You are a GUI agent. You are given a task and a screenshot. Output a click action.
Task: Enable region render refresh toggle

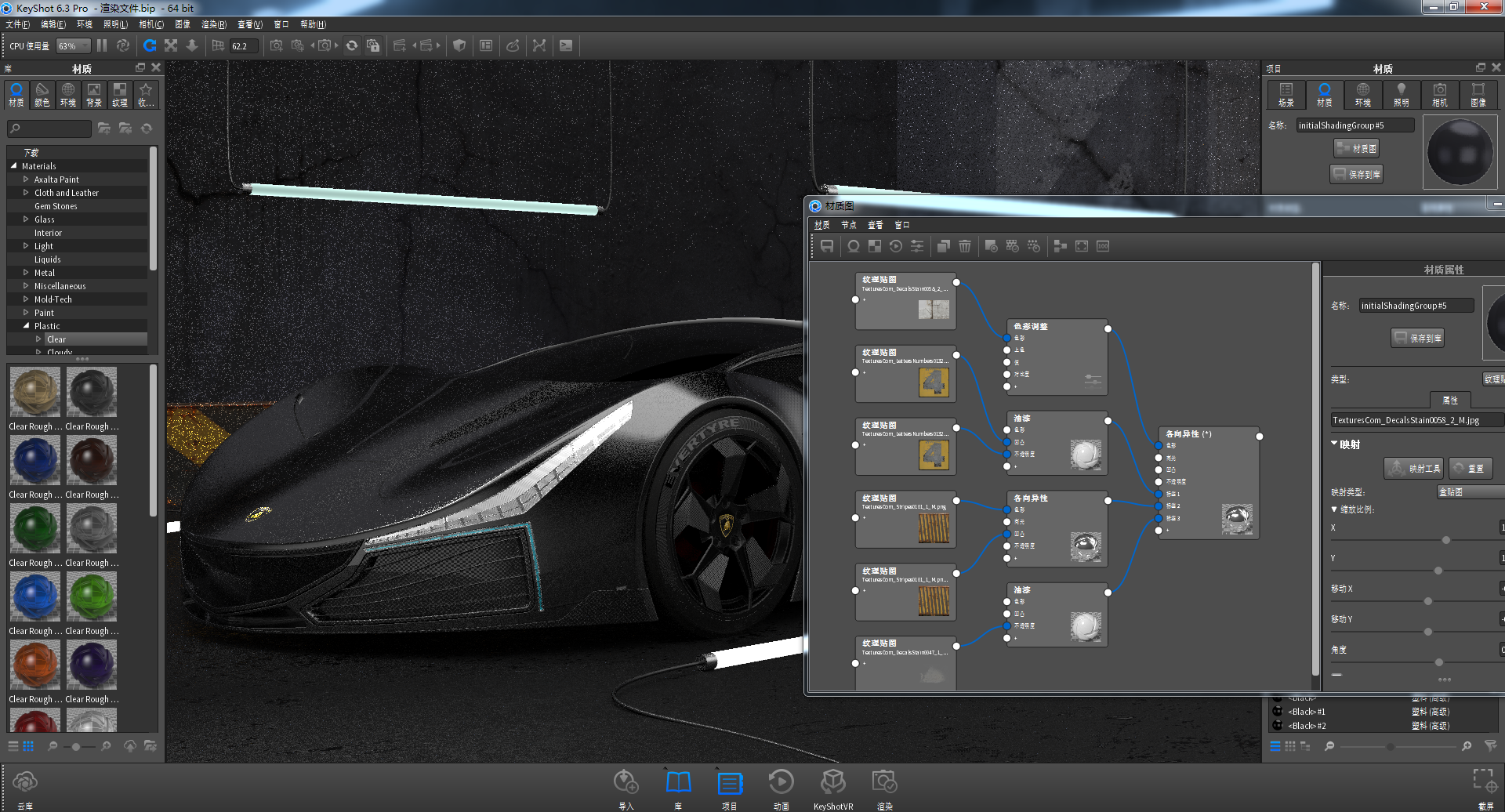tap(352, 45)
